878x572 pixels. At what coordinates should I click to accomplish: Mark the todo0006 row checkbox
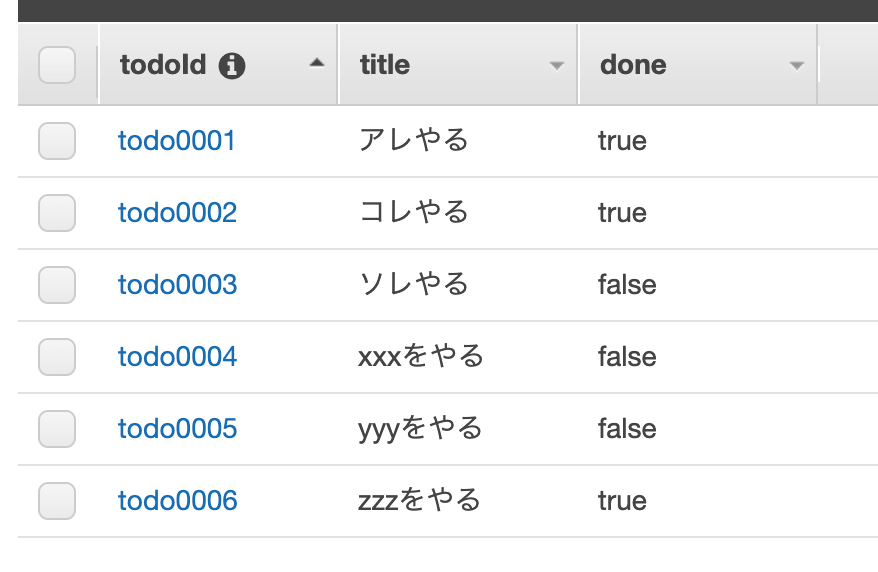click(57, 501)
